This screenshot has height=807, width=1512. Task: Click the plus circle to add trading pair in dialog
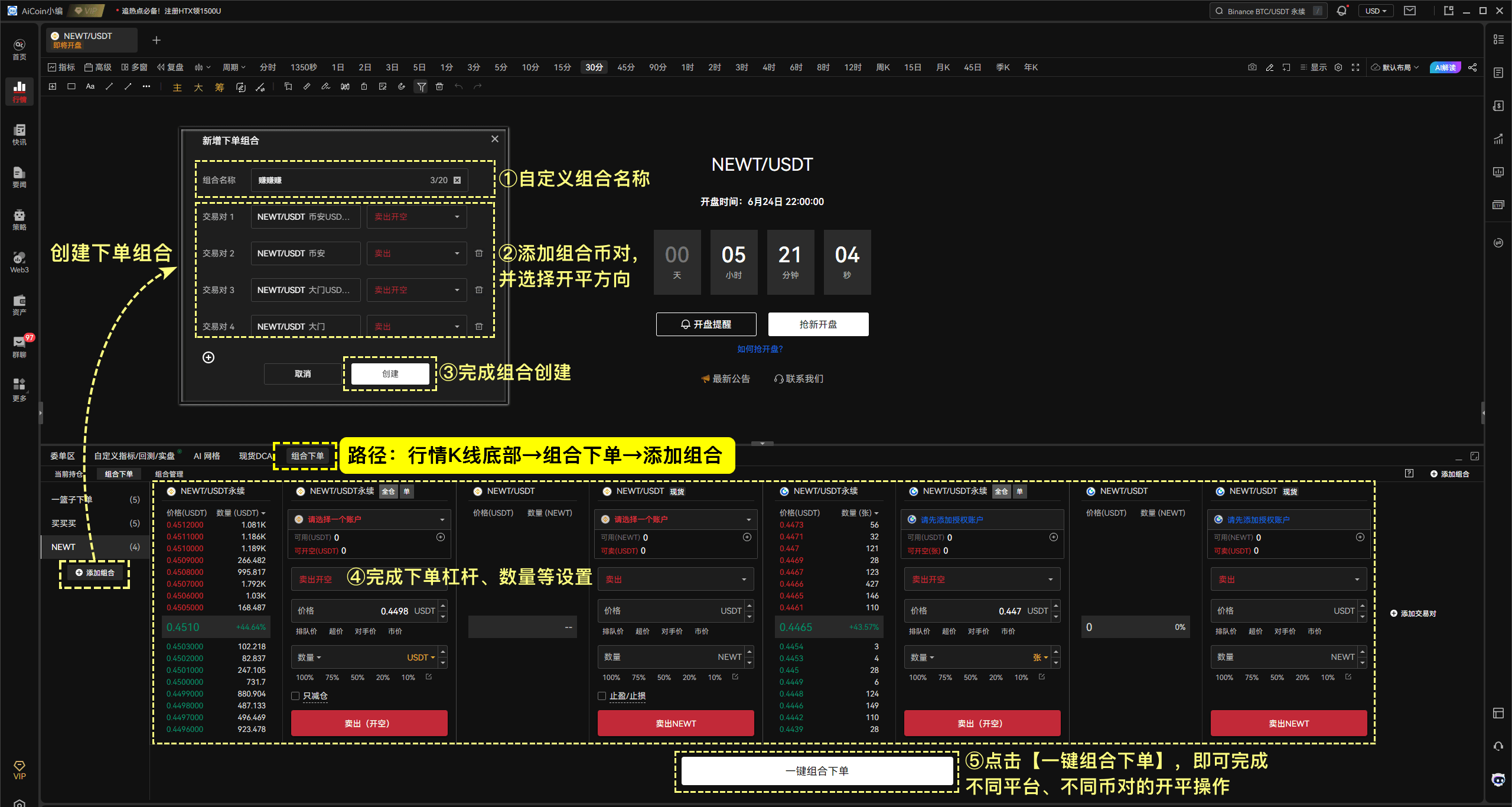[x=208, y=357]
